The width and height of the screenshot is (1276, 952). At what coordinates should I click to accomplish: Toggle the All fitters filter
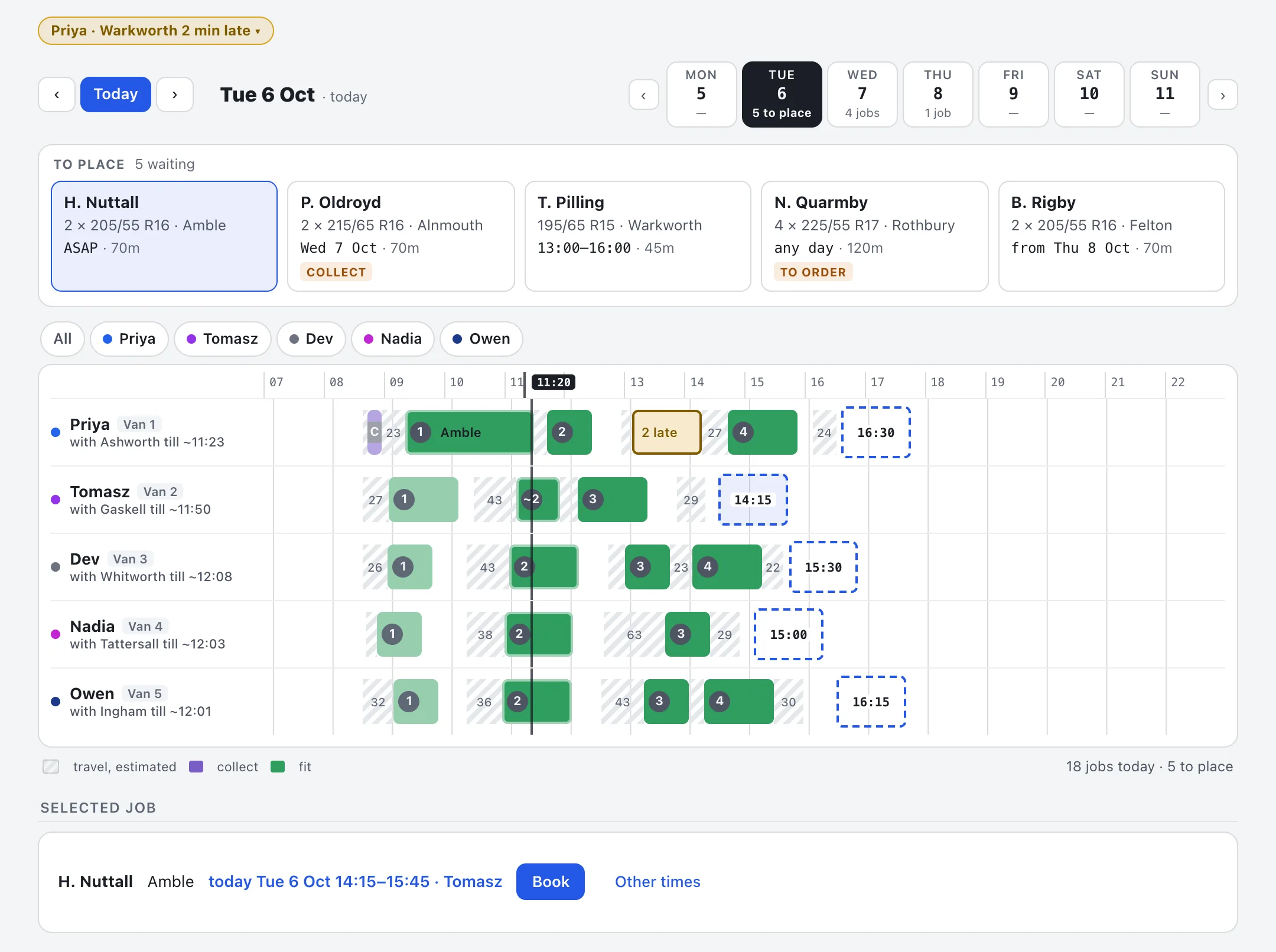(63, 339)
